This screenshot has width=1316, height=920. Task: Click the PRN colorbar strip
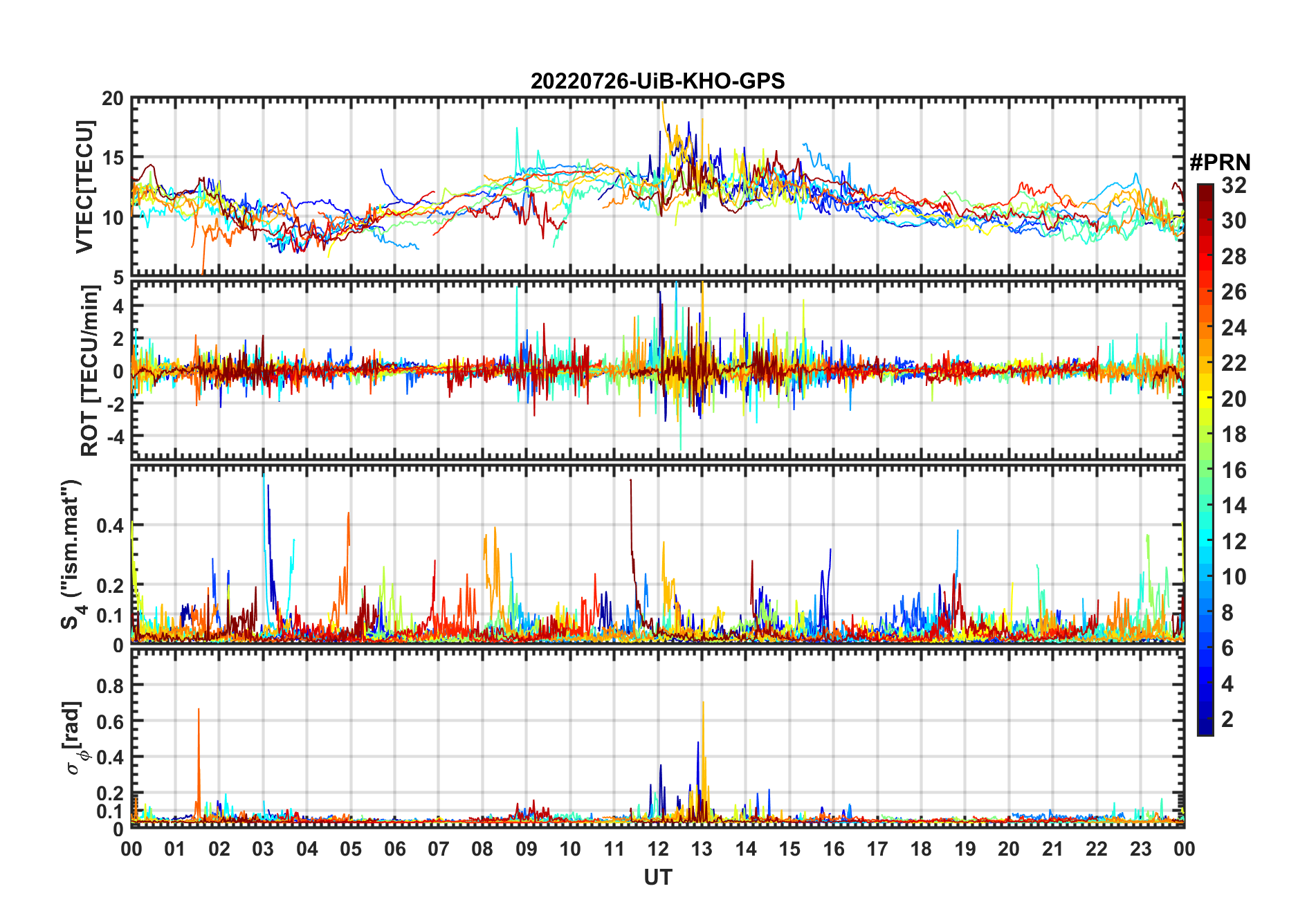[x=1205, y=459]
